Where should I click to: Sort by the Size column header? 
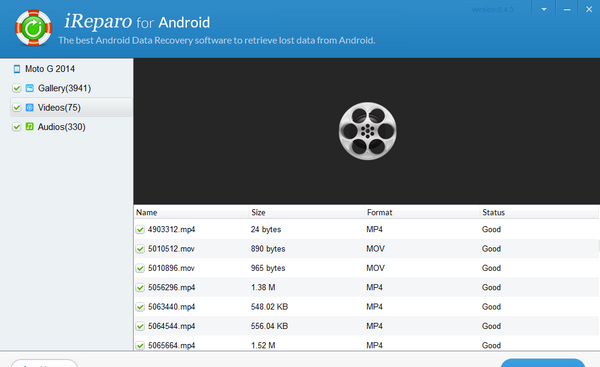pos(258,212)
